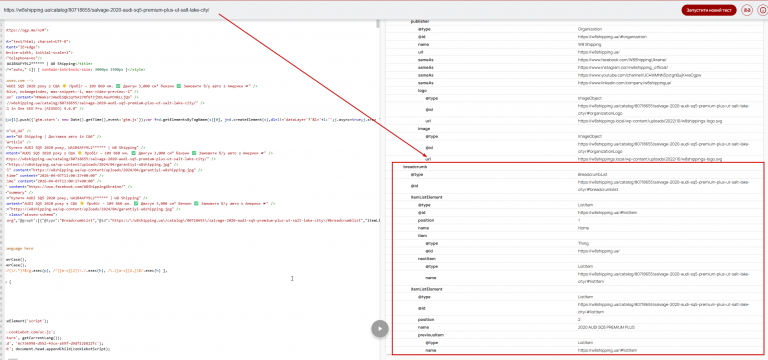
Task: Click the "publisher" property row
Action: click(x=576, y=22)
